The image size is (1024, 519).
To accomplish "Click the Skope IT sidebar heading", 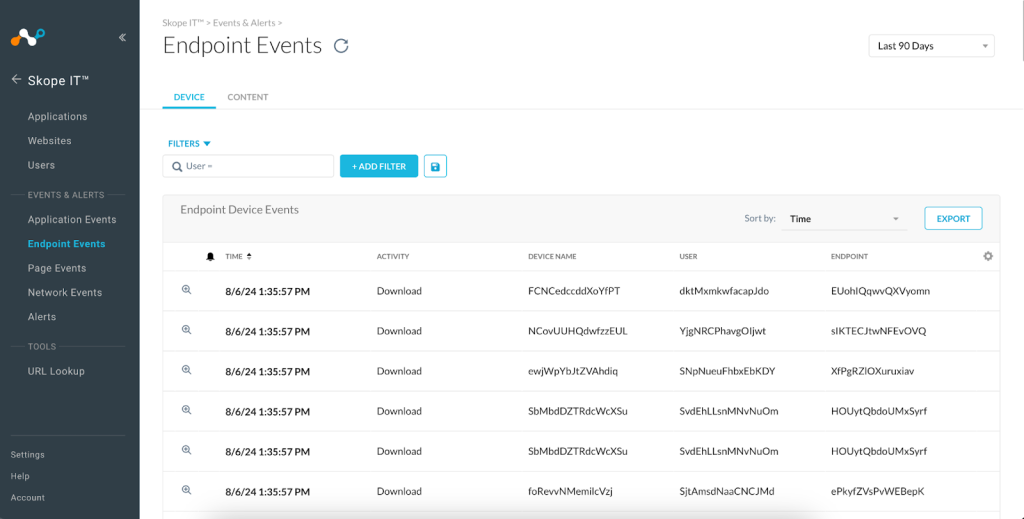I will point(58,80).
